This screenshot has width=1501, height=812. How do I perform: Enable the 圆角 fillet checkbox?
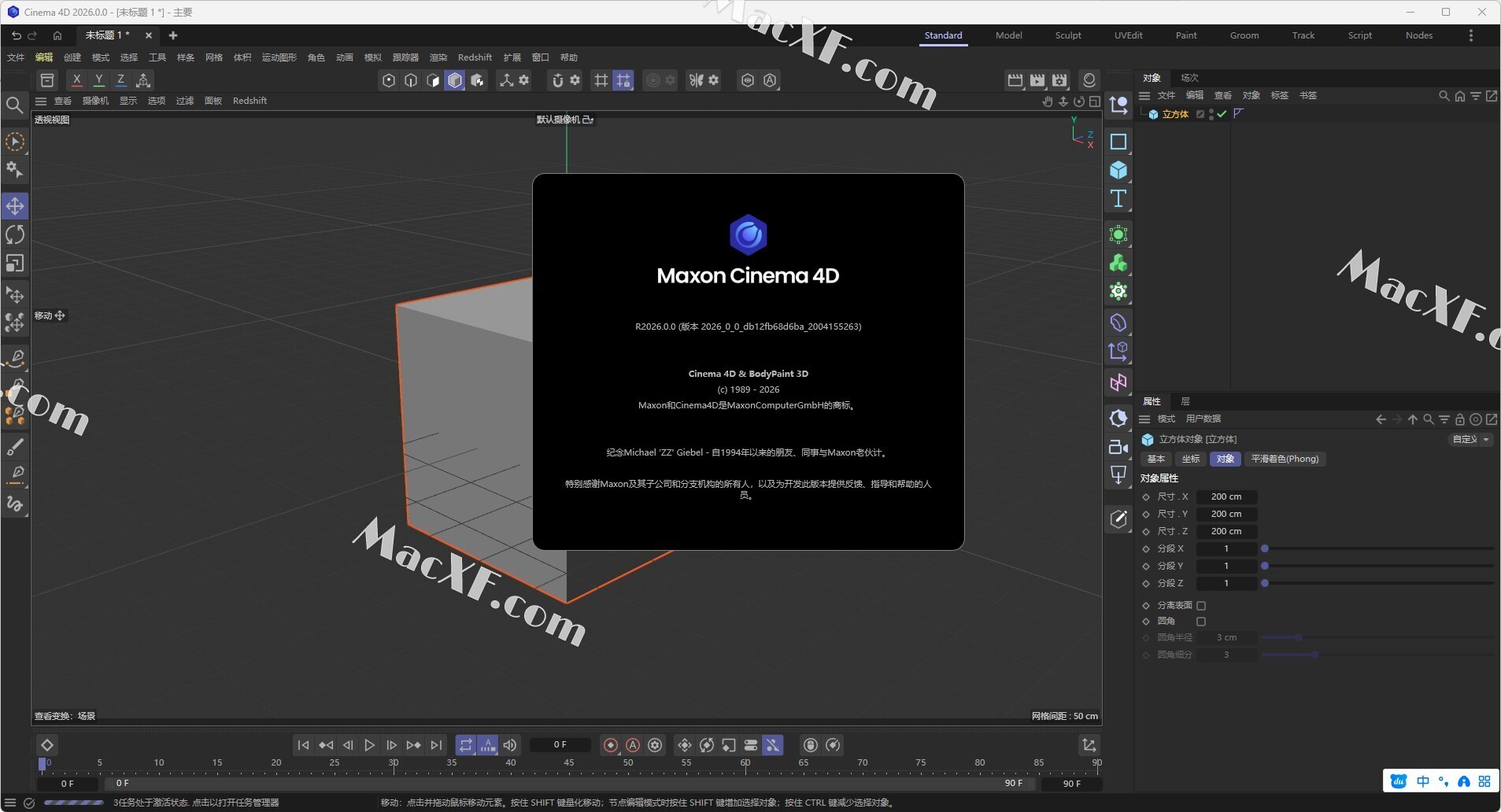pyautogui.click(x=1201, y=622)
